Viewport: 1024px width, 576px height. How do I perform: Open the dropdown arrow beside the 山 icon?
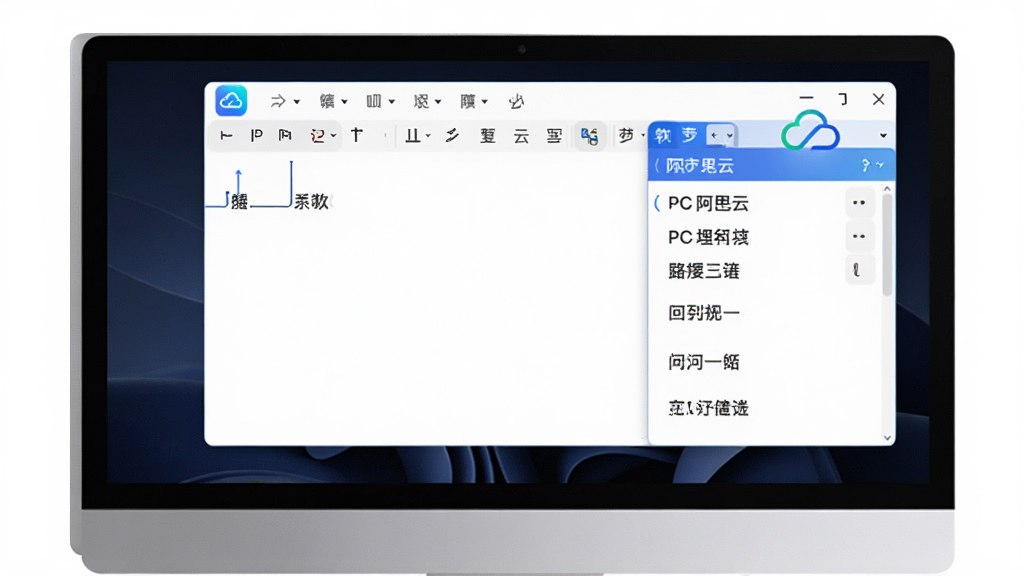[428, 136]
